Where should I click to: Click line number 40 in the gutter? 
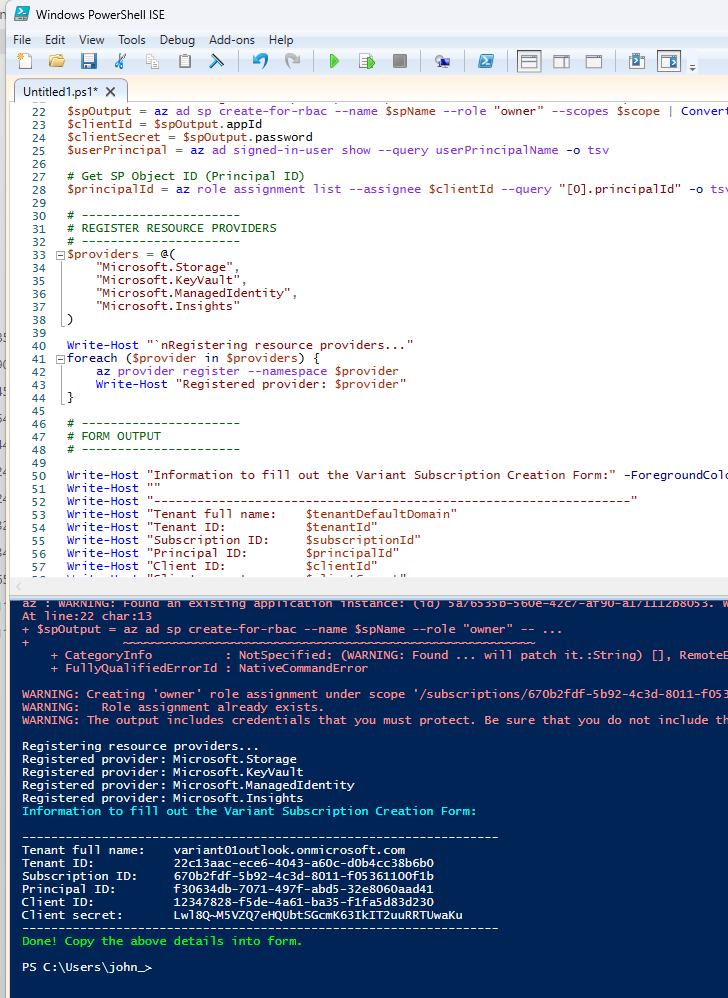(x=39, y=346)
